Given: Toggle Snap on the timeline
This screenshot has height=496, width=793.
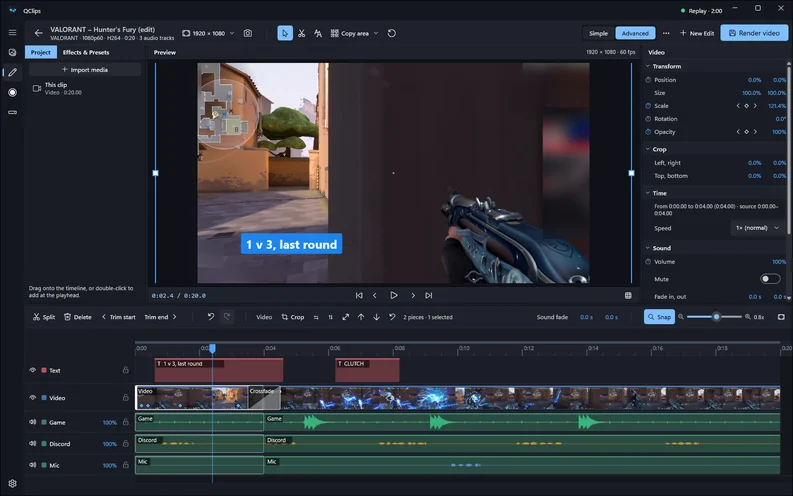Looking at the screenshot, I should pyautogui.click(x=659, y=317).
